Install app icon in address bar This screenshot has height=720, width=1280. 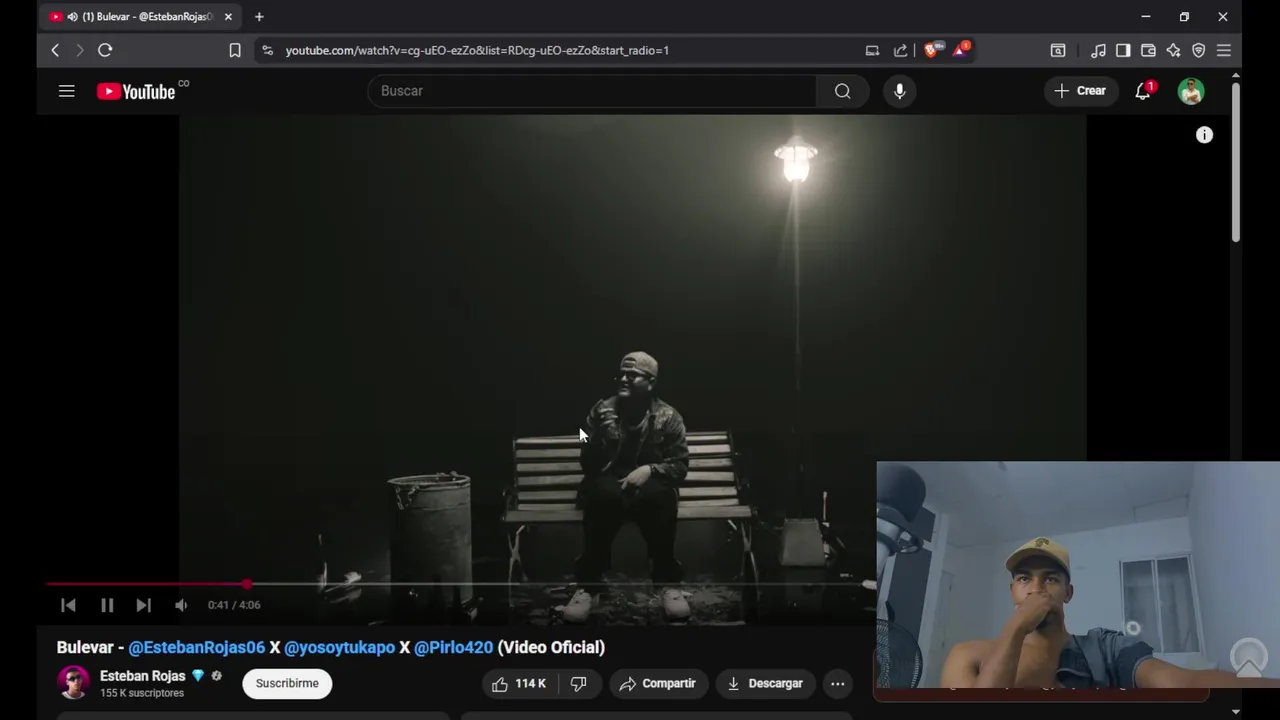(x=872, y=50)
